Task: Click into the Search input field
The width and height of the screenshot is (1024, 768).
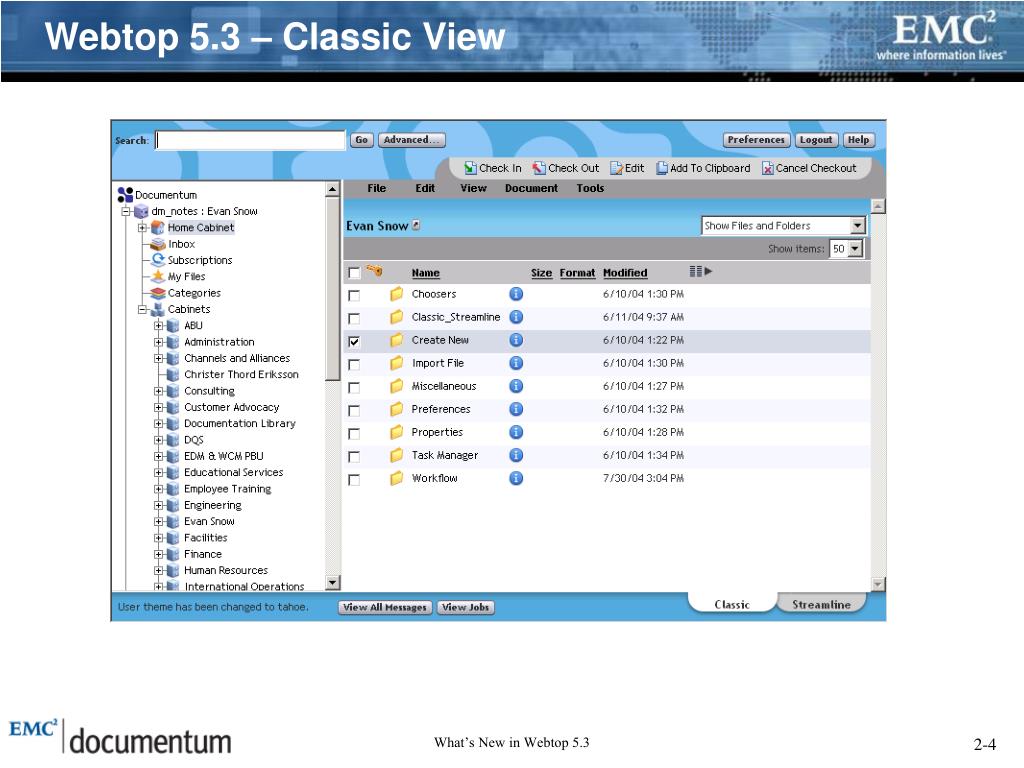Action: [250, 140]
